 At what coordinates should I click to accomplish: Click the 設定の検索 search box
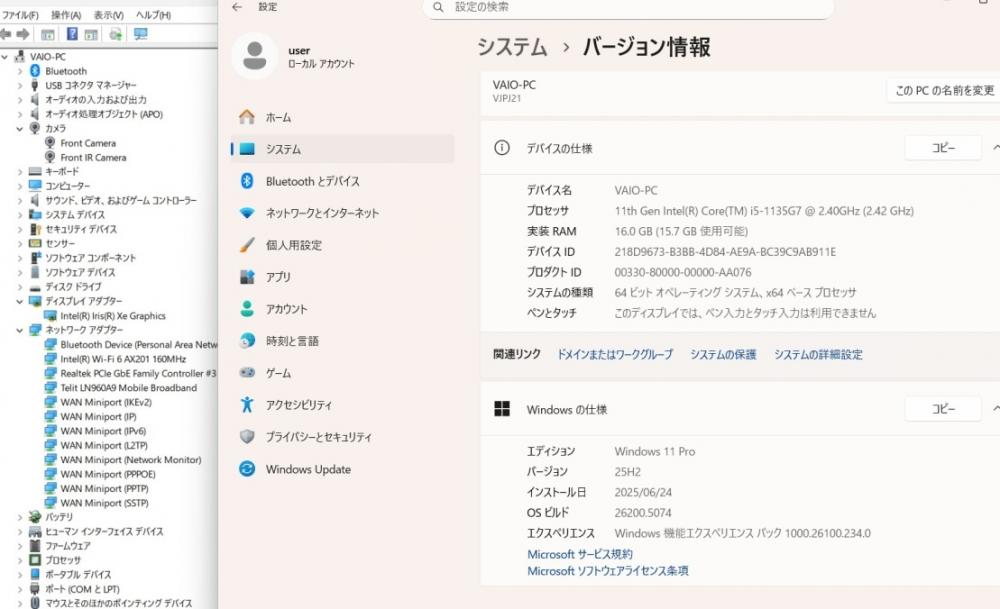pyautogui.click(x=628, y=8)
